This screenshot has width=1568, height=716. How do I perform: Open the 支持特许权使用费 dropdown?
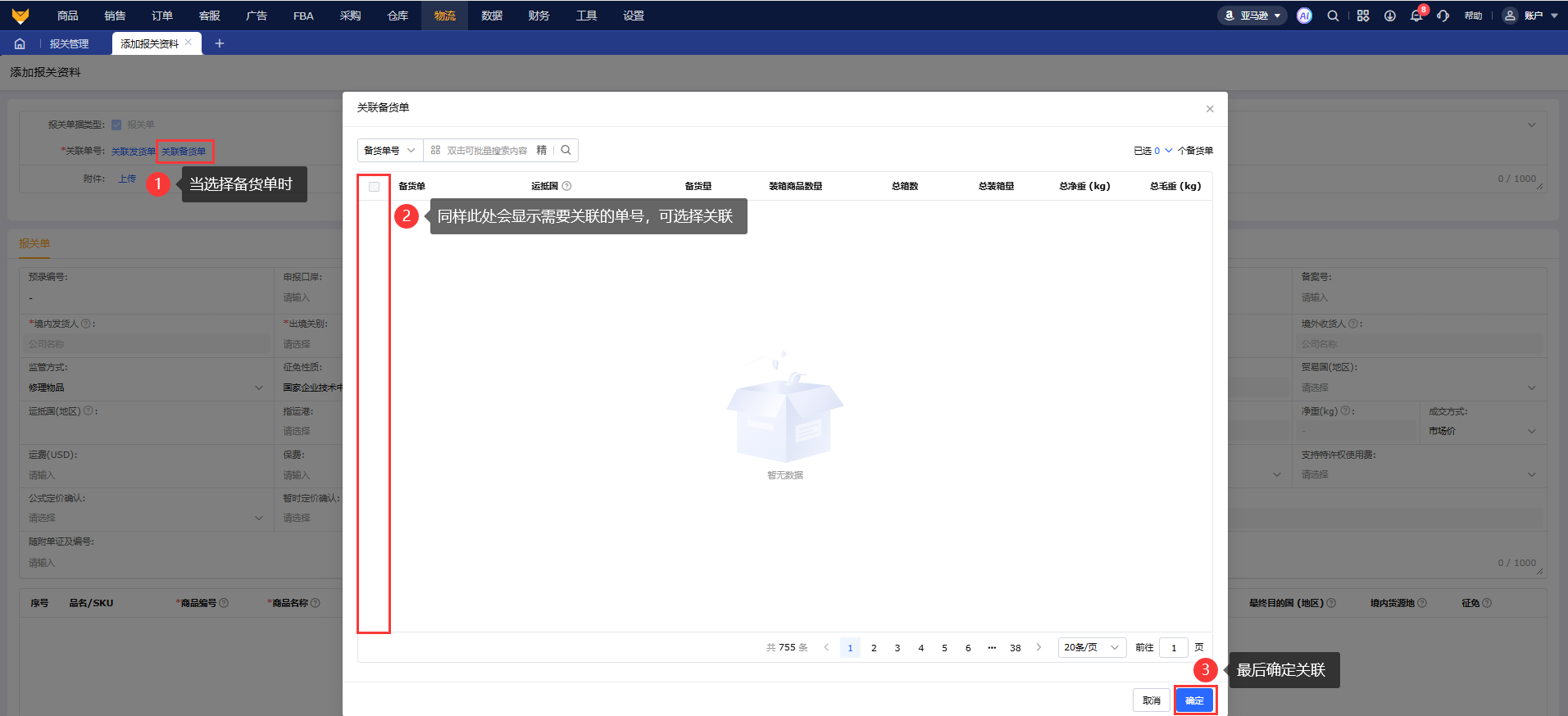[1418, 474]
